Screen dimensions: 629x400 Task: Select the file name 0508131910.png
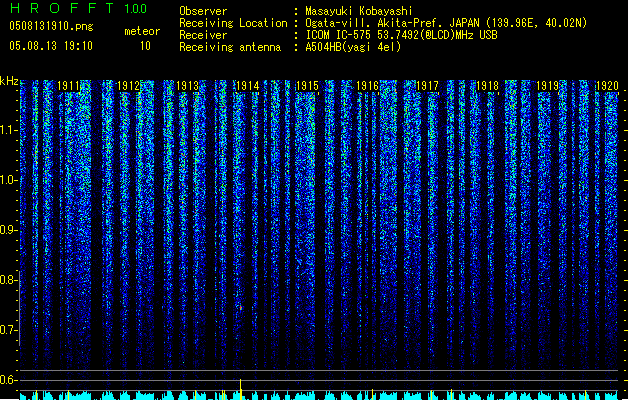tap(51, 26)
